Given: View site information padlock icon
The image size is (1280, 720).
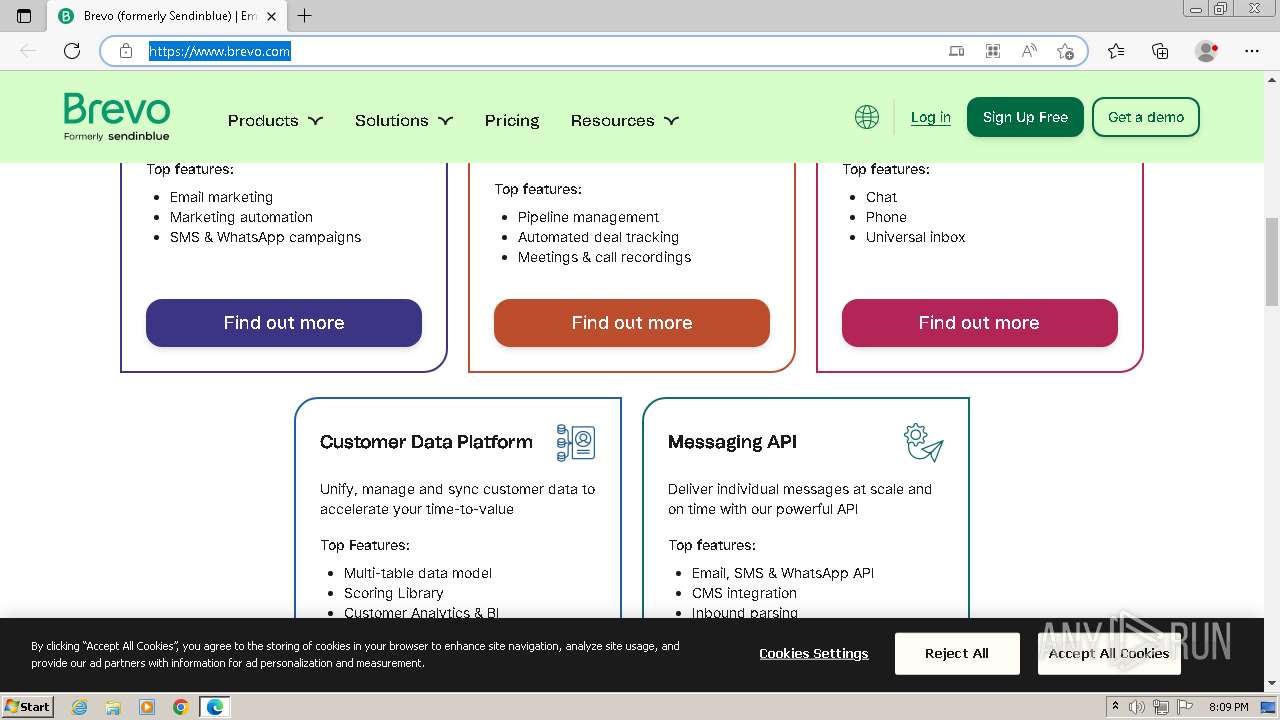Looking at the screenshot, I should tap(126, 51).
